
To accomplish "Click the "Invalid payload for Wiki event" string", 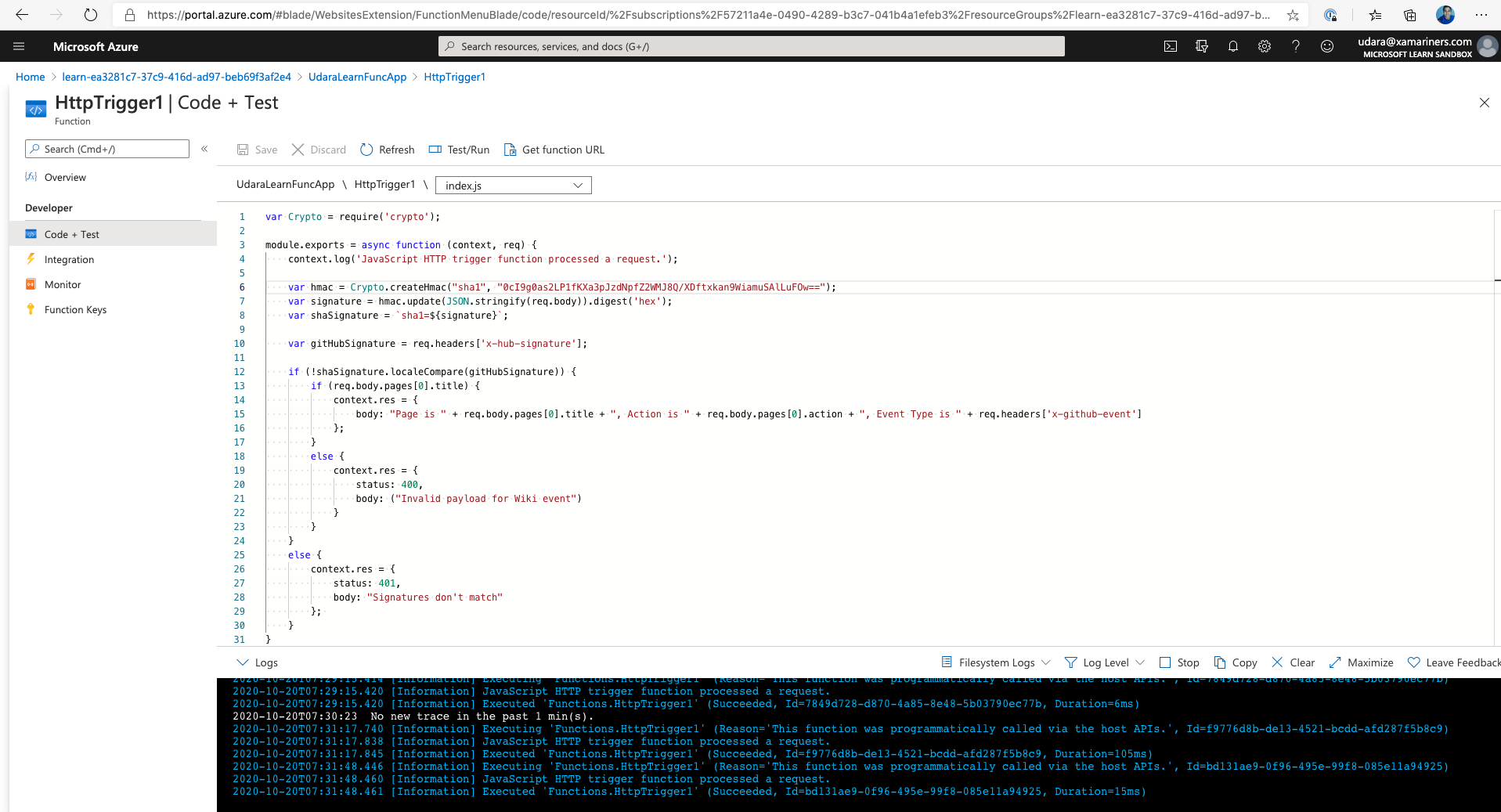I will click(x=486, y=499).
